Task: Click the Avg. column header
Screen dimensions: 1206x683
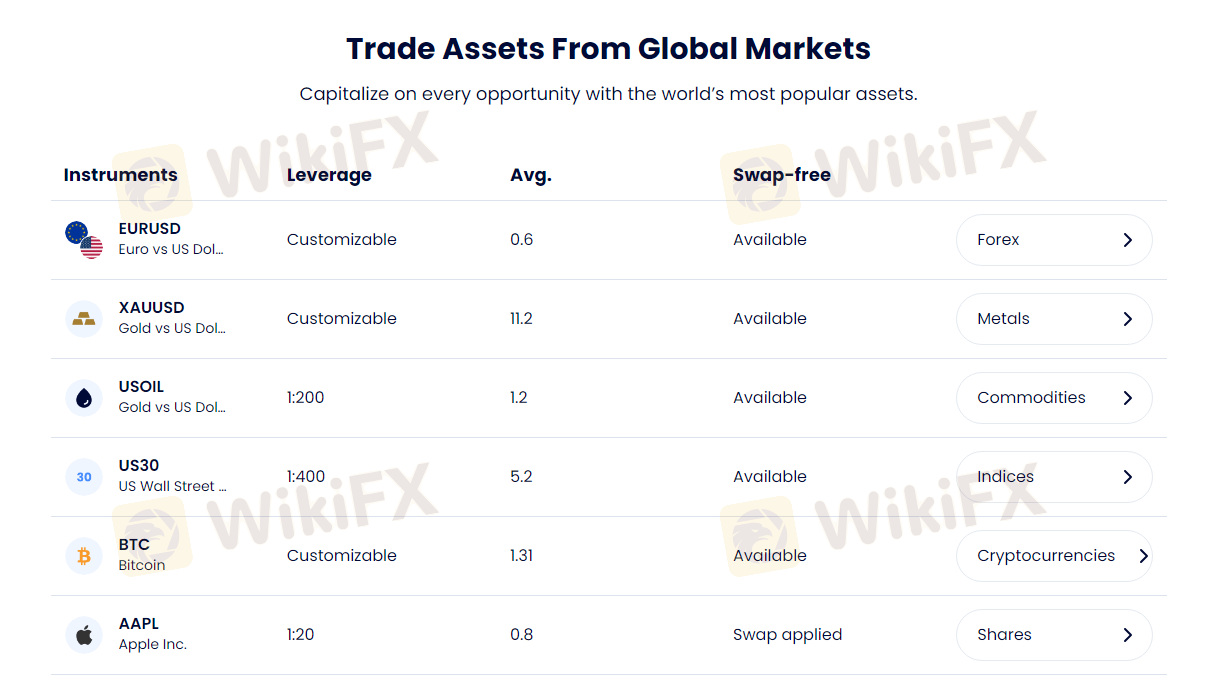Action: point(531,175)
